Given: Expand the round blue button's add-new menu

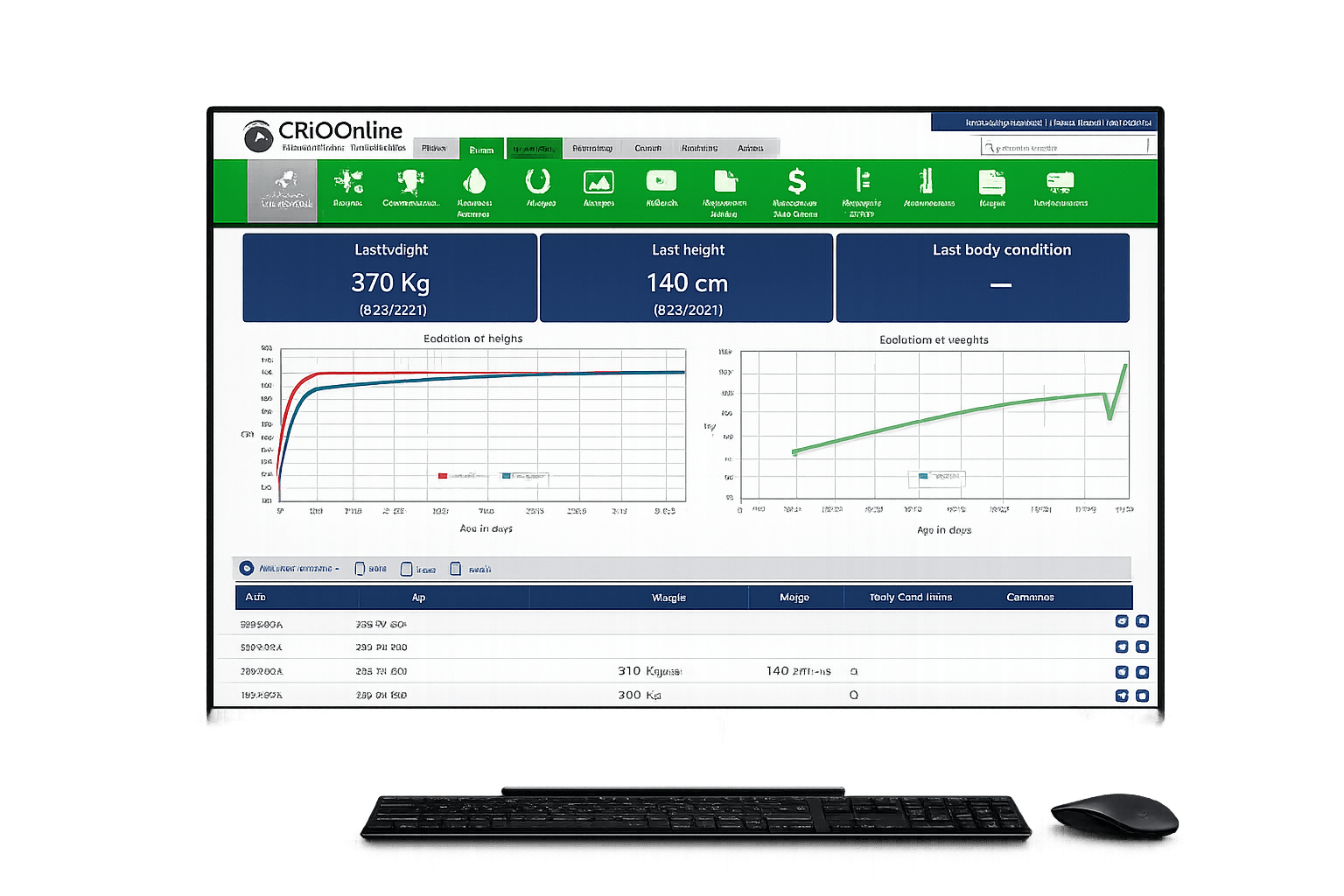Looking at the screenshot, I should point(247,569).
